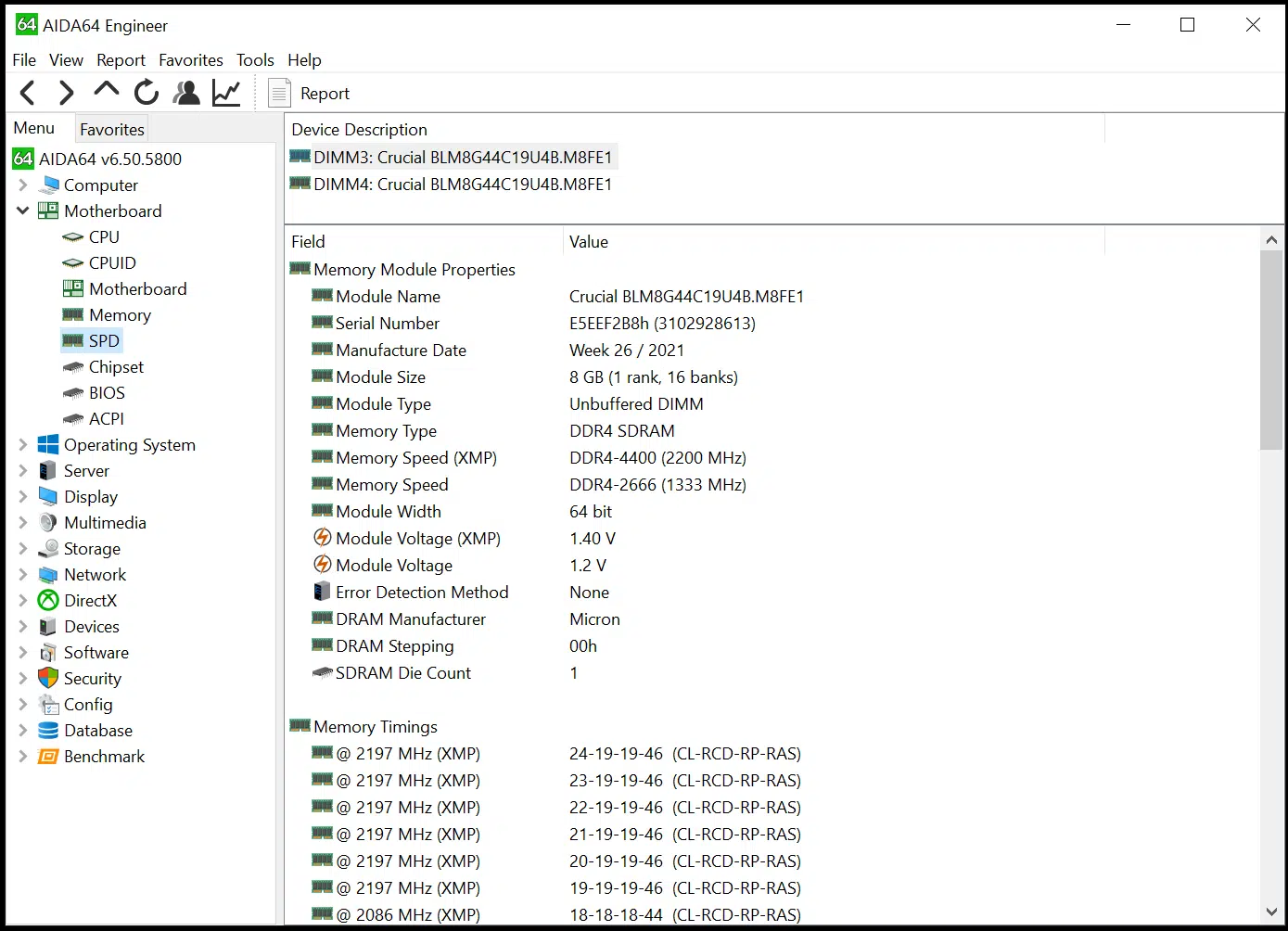The width and height of the screenshot is (1288, 931).
Task: Expand the Operating System node
Action: pyautogui.click(x=23, y=445)
